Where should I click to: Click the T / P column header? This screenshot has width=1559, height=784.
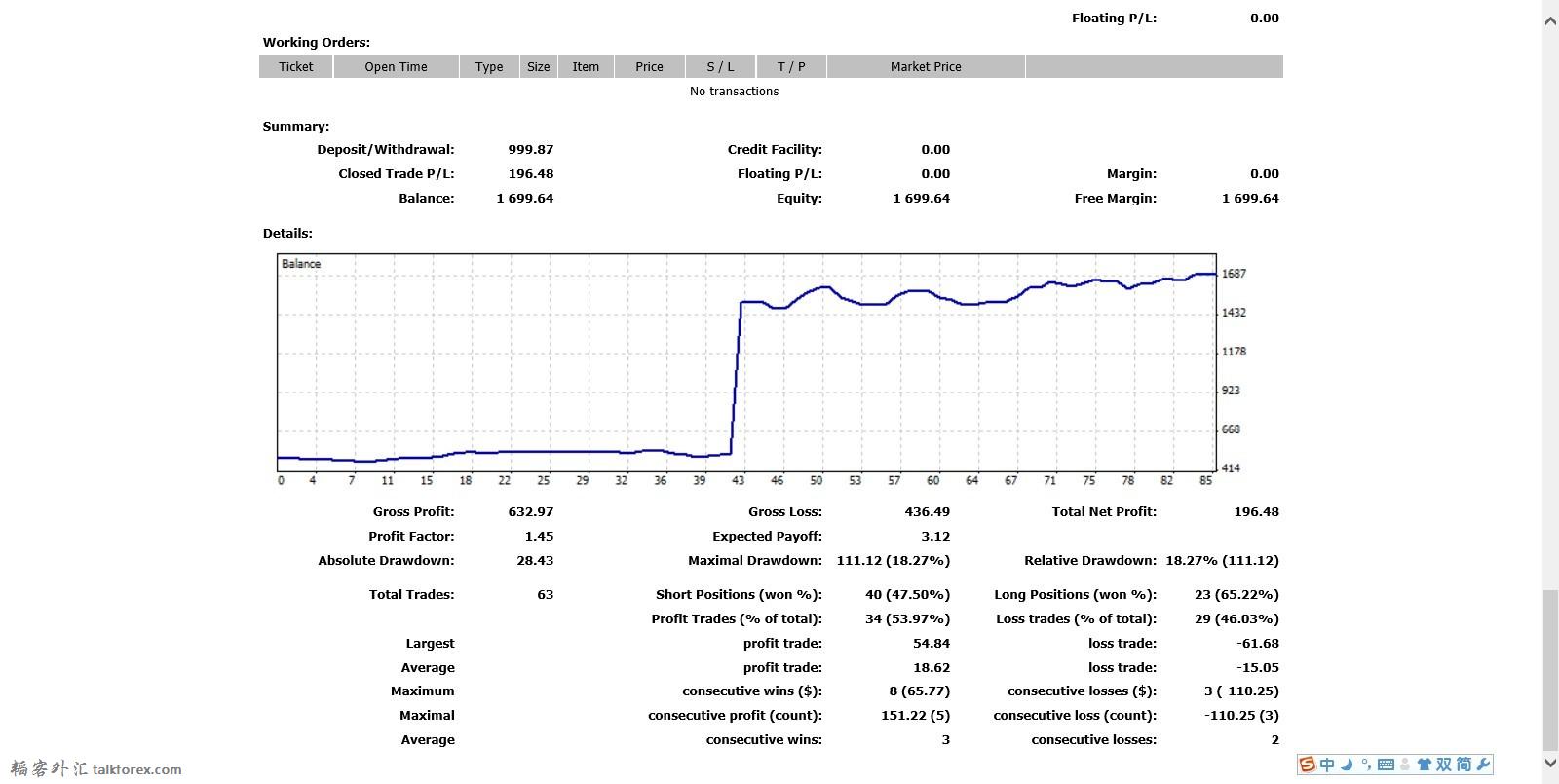pos(791,66)
